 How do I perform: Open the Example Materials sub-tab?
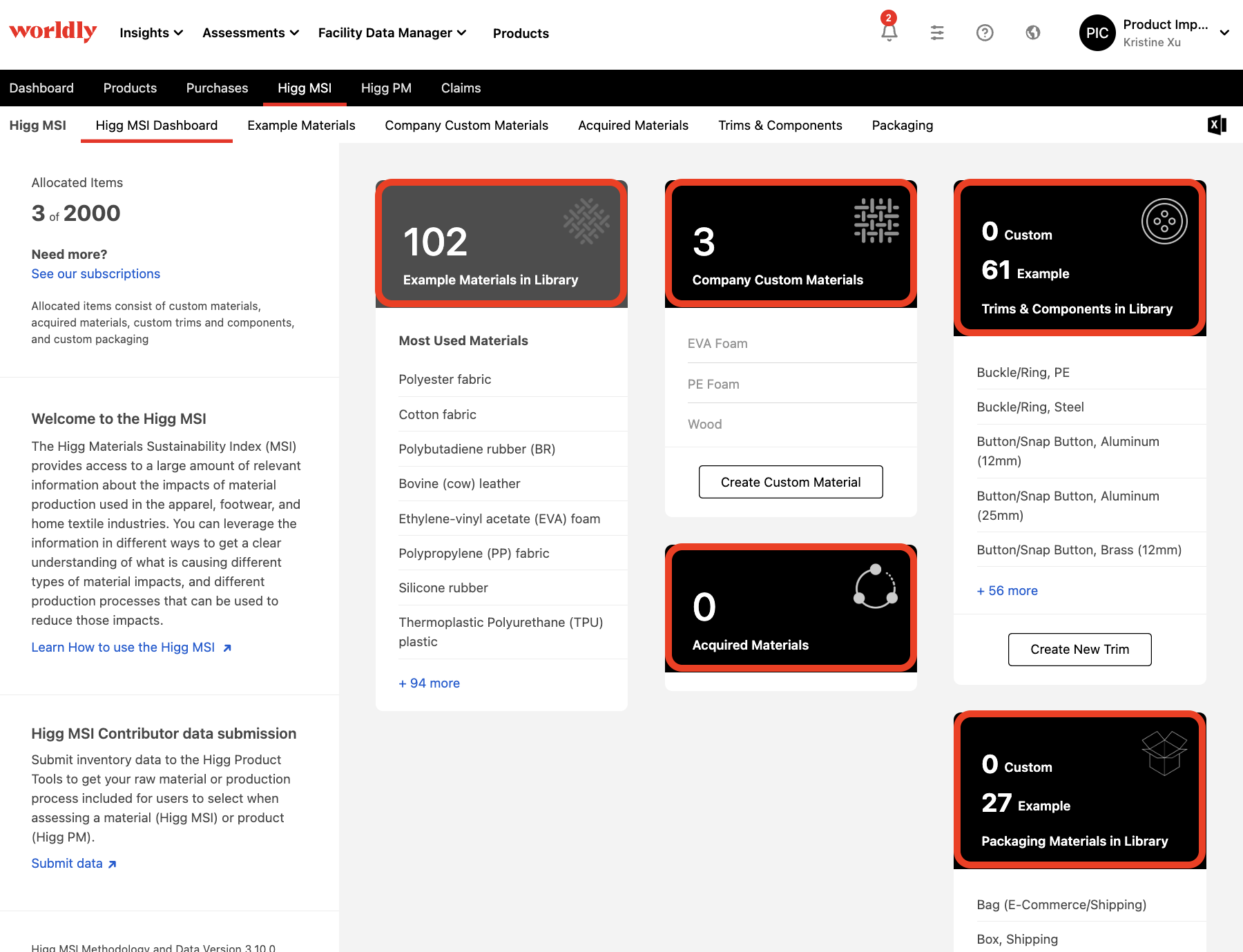[301, 125]
